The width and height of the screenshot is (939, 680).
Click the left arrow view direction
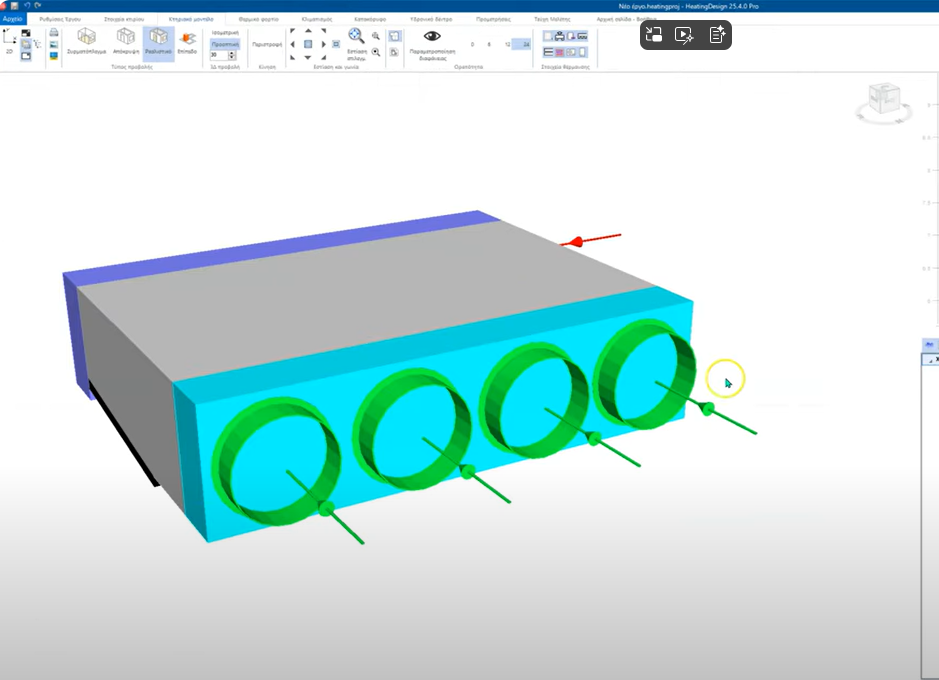tap(292, 44)
